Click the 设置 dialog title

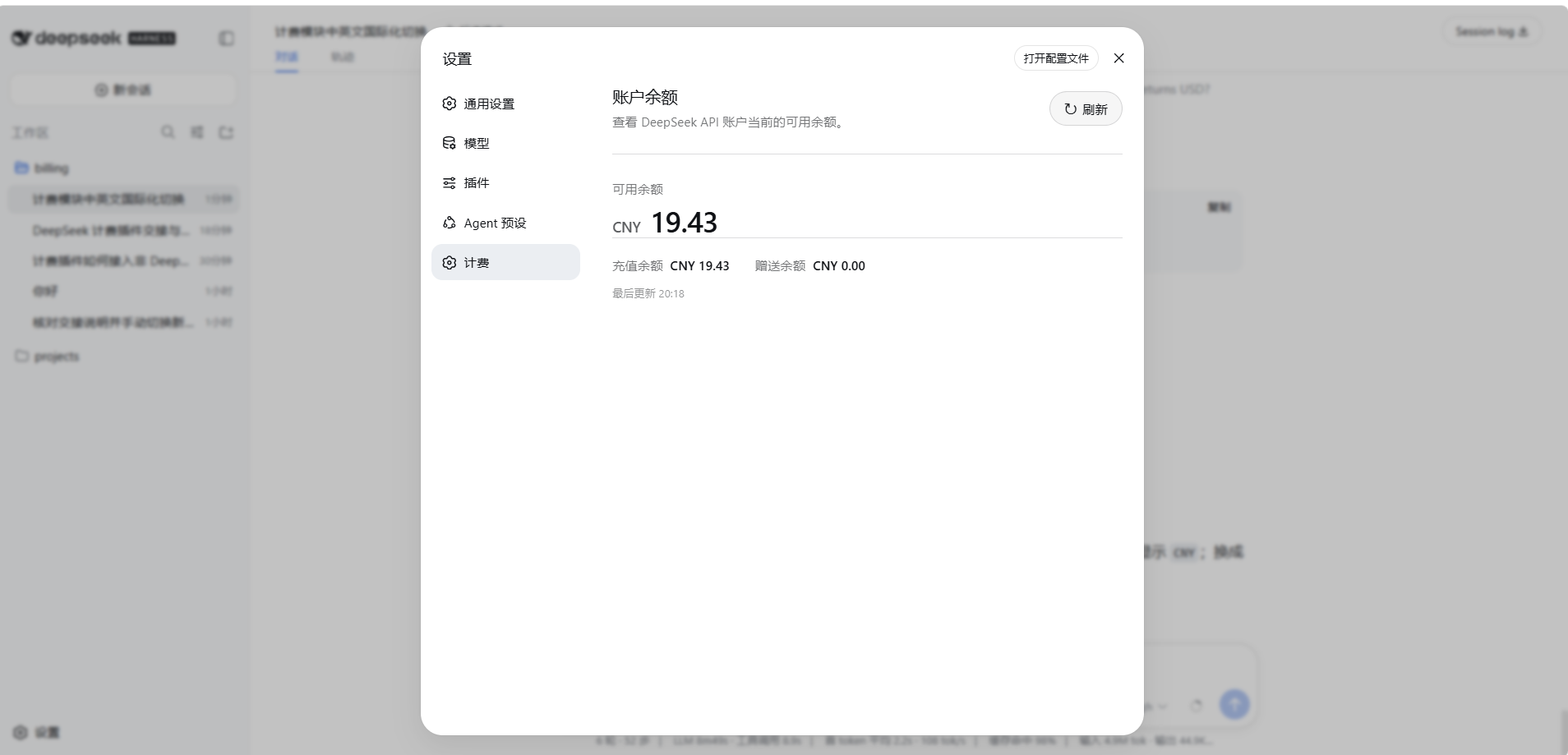457,59
